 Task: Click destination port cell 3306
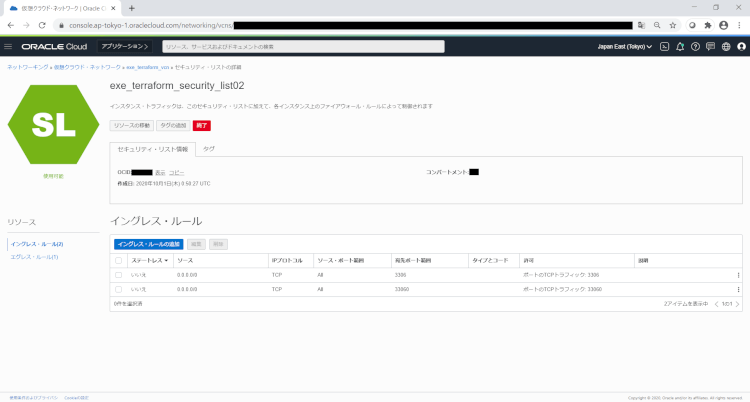400,275
